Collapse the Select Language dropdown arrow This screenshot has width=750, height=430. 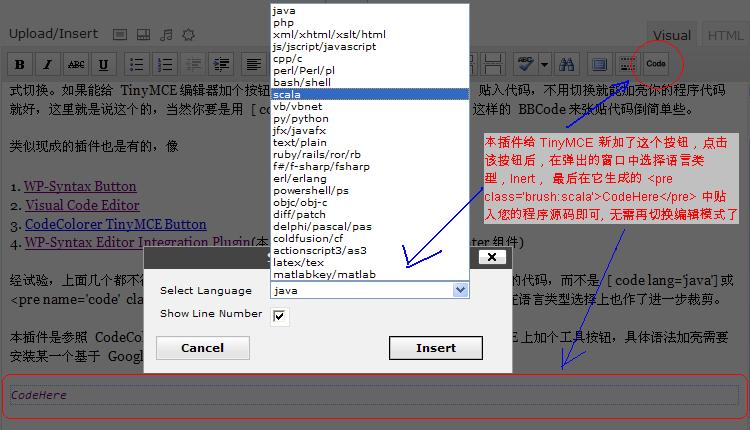tap(460, 290)
